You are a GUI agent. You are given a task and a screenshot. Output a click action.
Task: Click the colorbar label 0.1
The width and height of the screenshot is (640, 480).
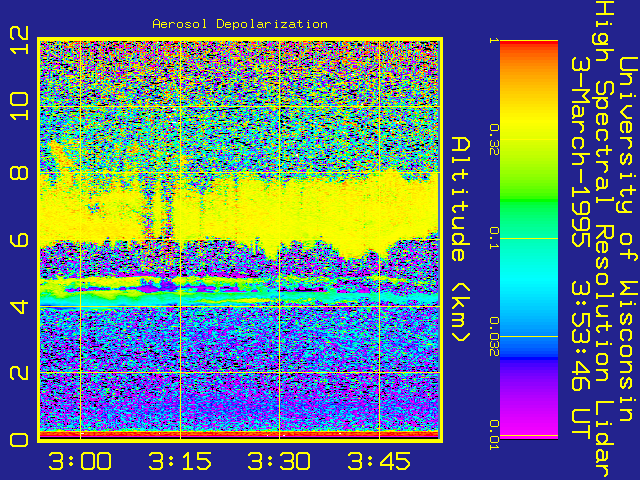point(494,238)
